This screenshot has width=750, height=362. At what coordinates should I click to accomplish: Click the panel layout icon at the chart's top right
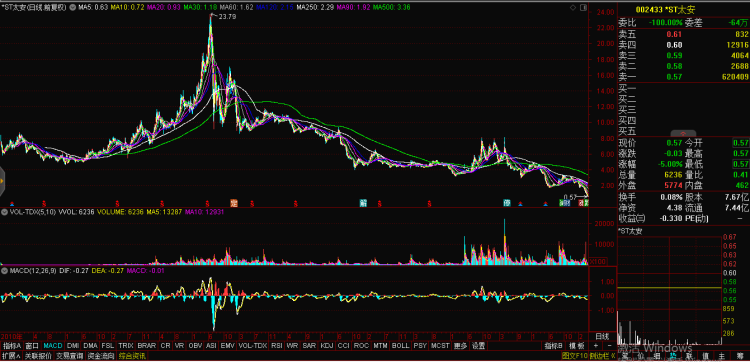pyautogui.click(x=582, y=8)
